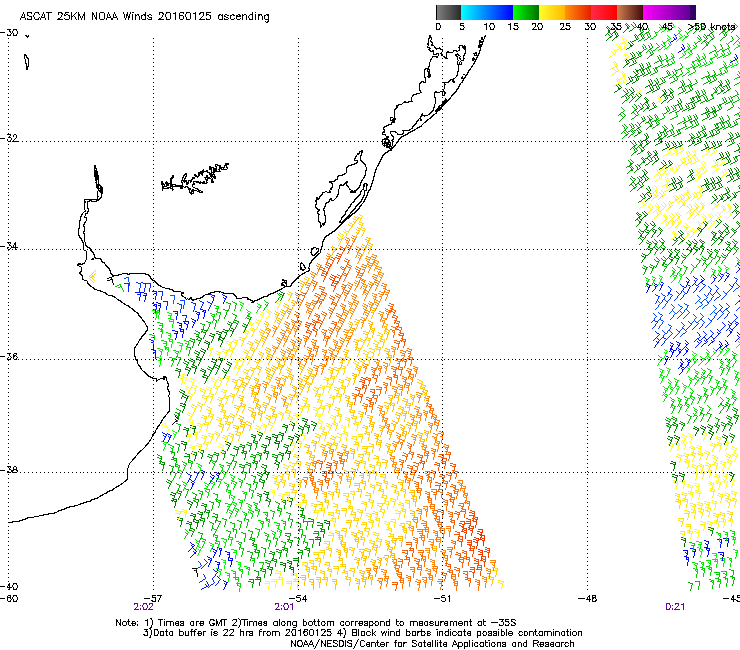Select the green 15-20 knots legend swatch

526,12
